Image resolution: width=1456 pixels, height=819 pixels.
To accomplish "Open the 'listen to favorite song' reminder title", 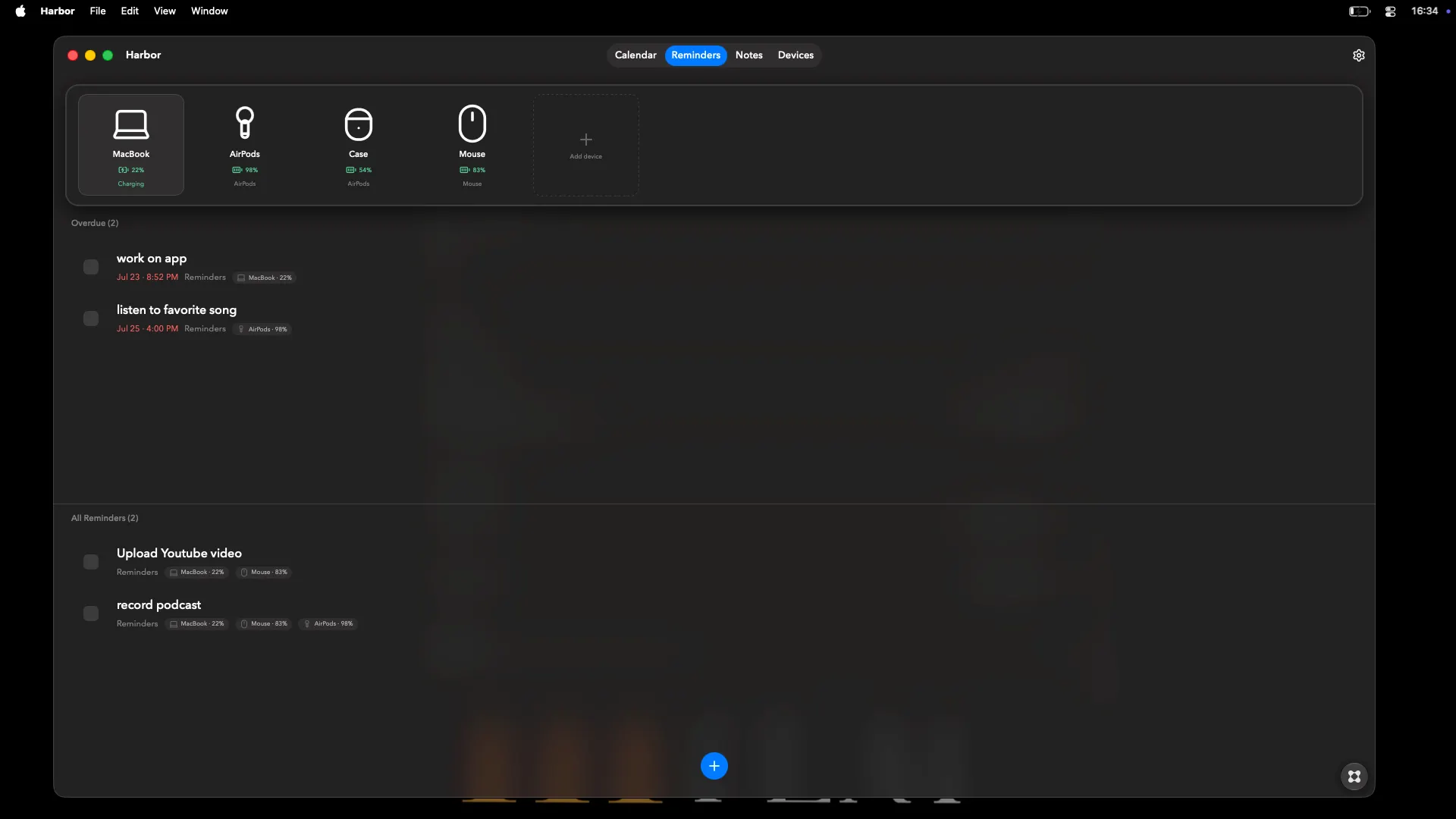I will point(177,310).
